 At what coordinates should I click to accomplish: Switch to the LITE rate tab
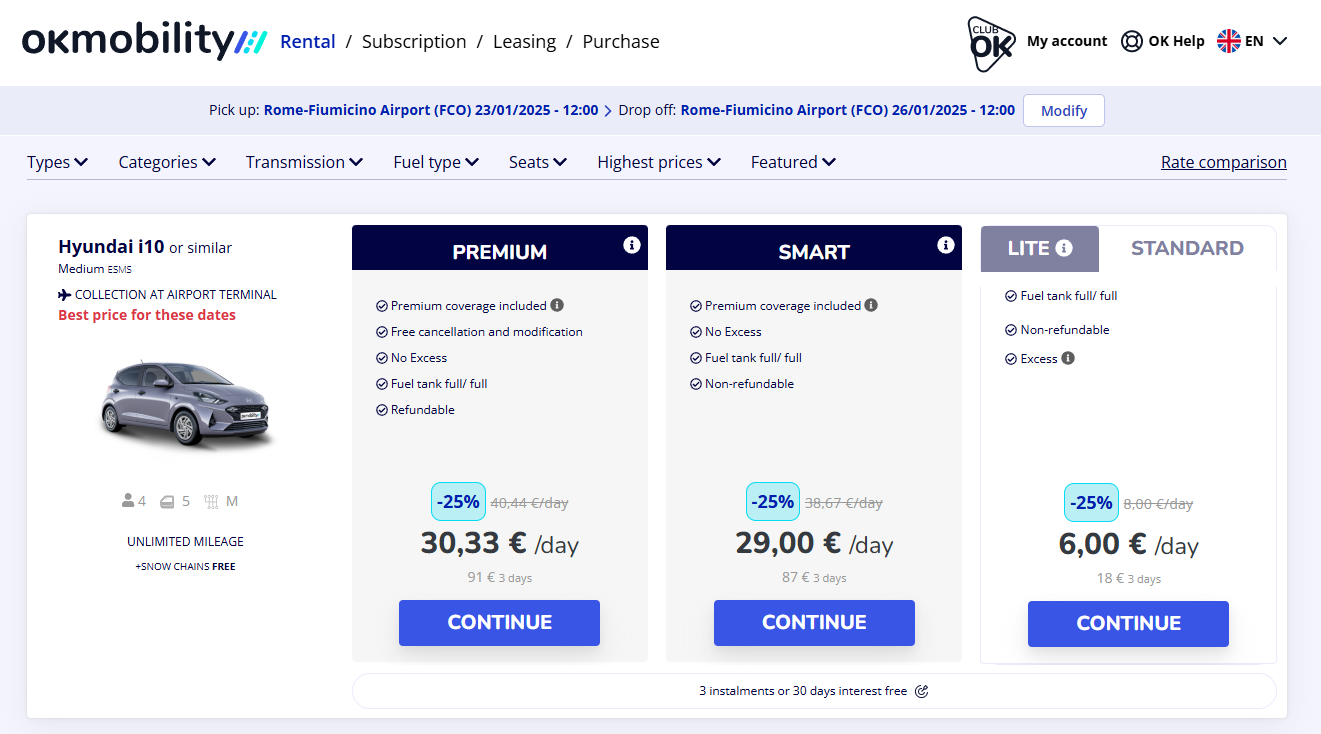tap(1040, 248)
